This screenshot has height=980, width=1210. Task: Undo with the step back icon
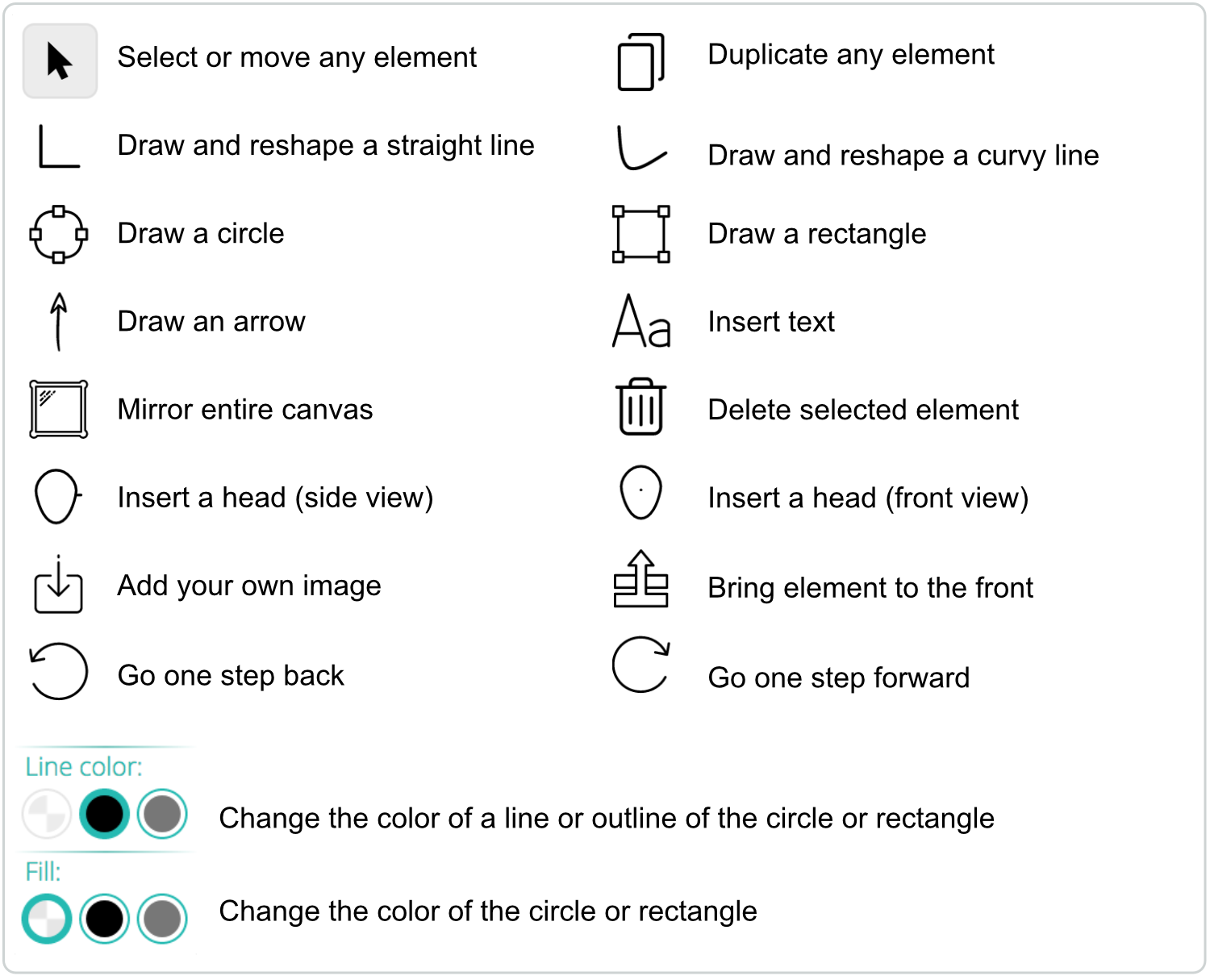pyautogui.click(x=59, y=671)
